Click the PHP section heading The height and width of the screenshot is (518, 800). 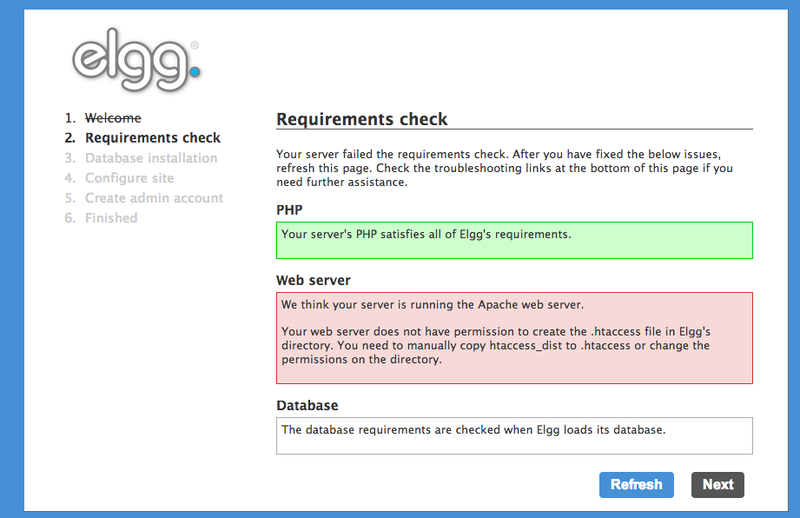289,210
